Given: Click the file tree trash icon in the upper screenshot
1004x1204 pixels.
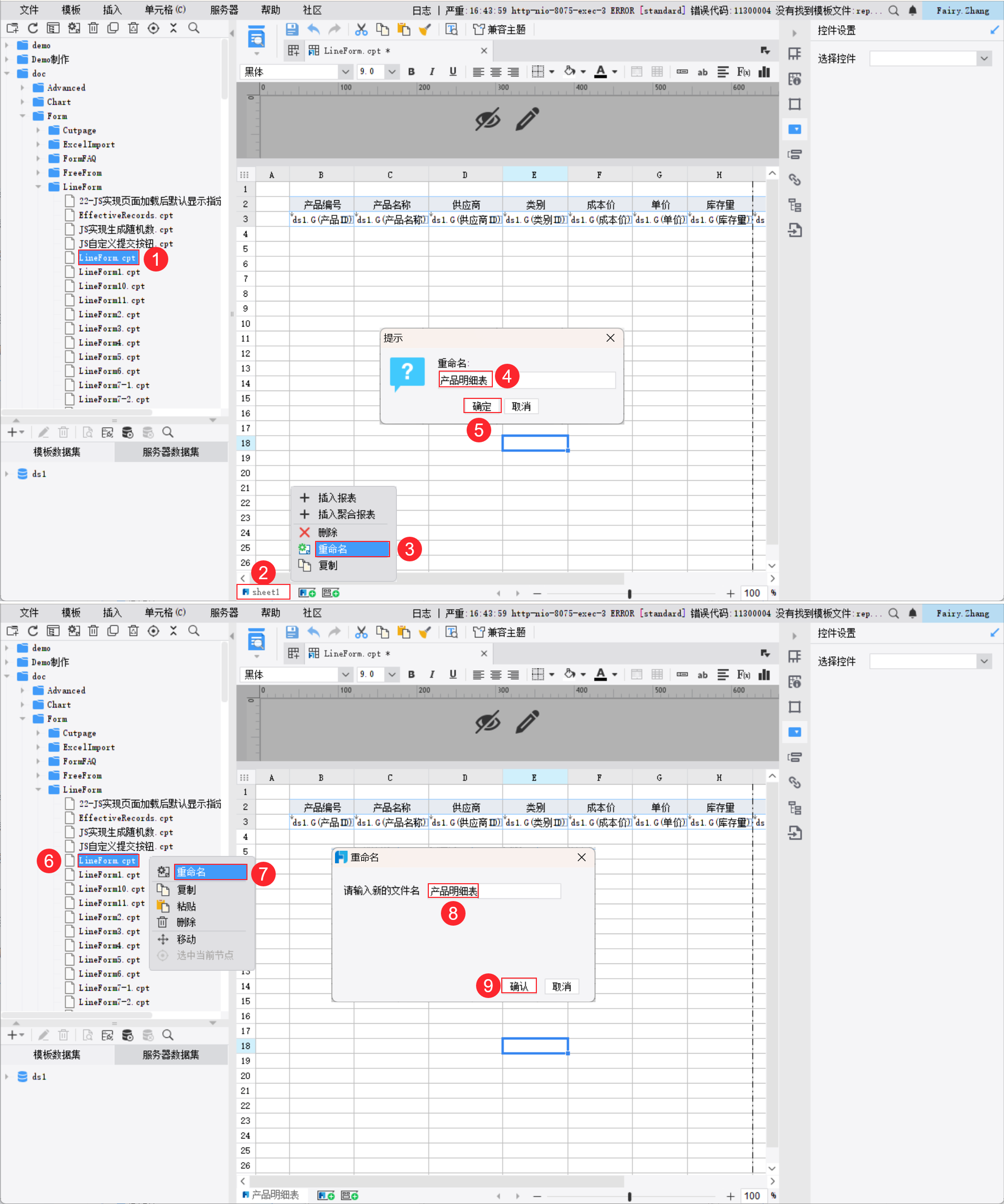Looking at the screenshot, I should click(93, 28).
